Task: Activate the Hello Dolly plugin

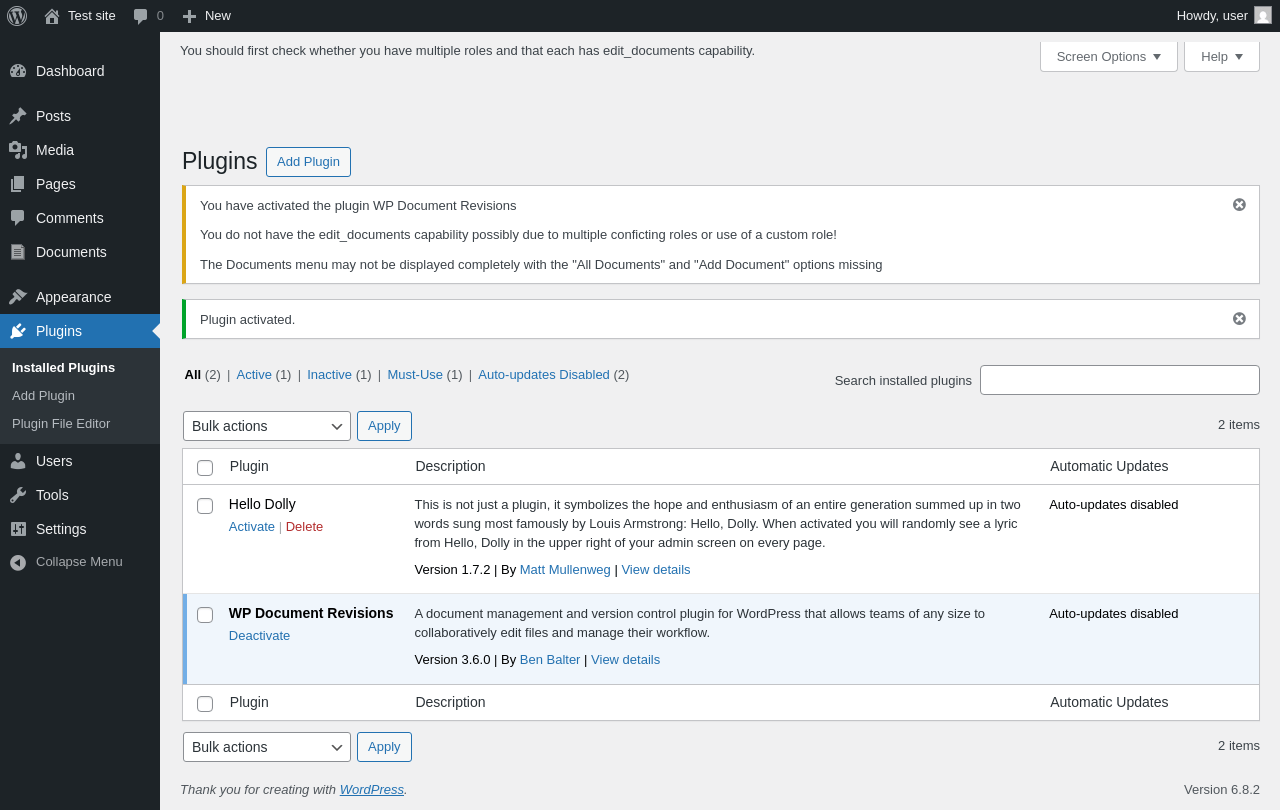Action: click(x=252, y=527)
